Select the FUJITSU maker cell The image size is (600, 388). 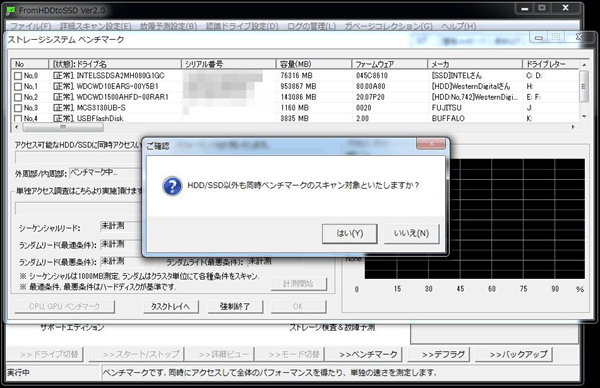[x=447, y=108]
